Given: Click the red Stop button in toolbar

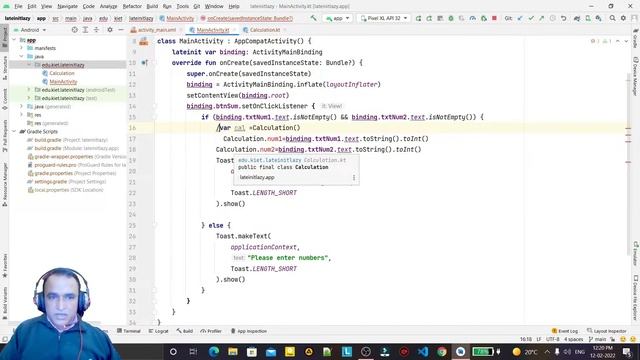Looking at the screenshot, I should coord(494,18).
